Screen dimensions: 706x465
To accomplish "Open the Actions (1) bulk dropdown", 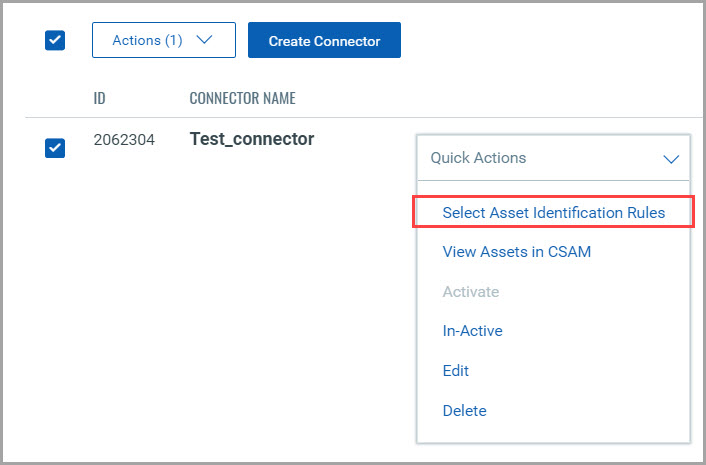I will tap(163, 41).
